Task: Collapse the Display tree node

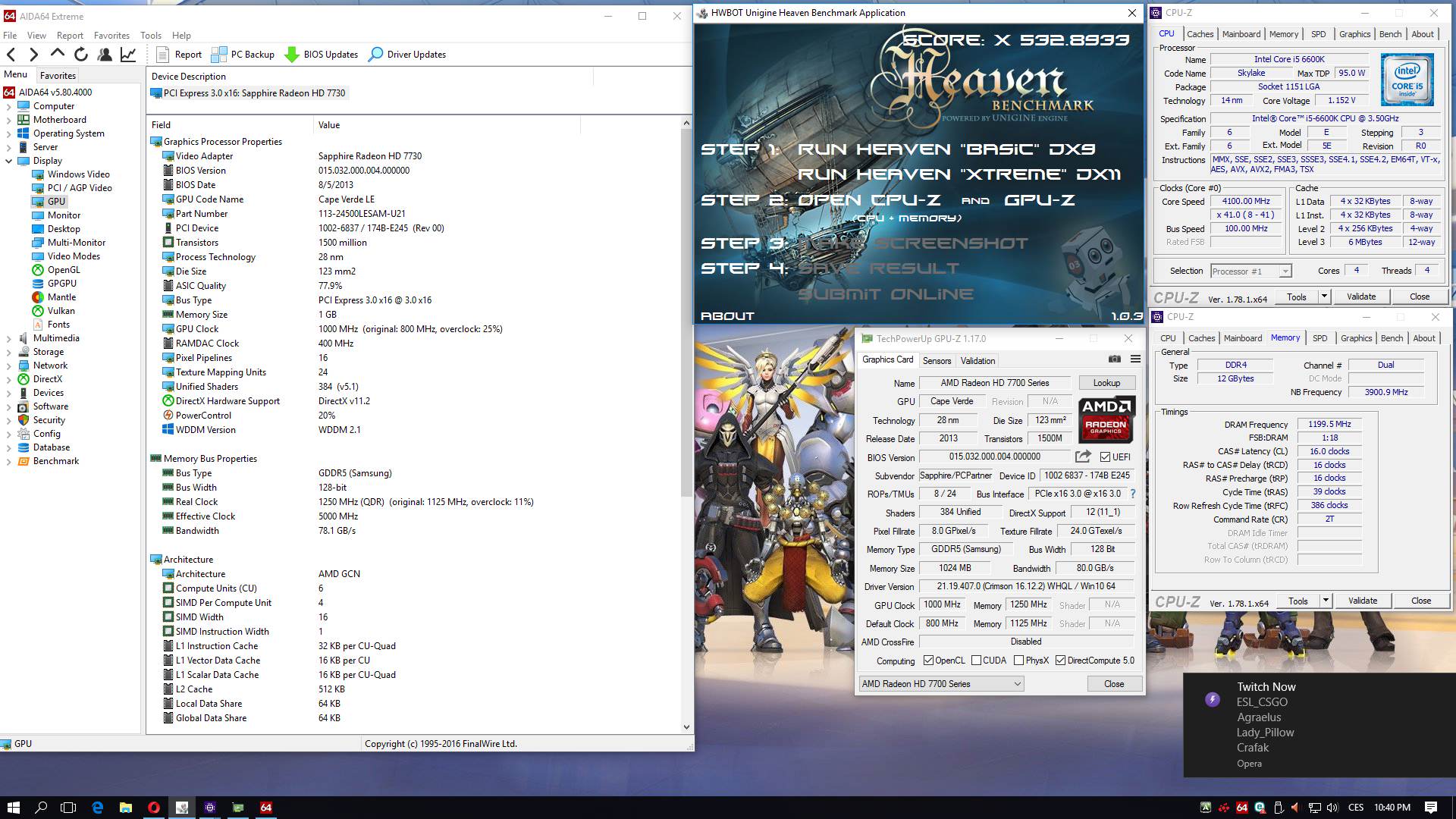Action: tap(9, 161)
